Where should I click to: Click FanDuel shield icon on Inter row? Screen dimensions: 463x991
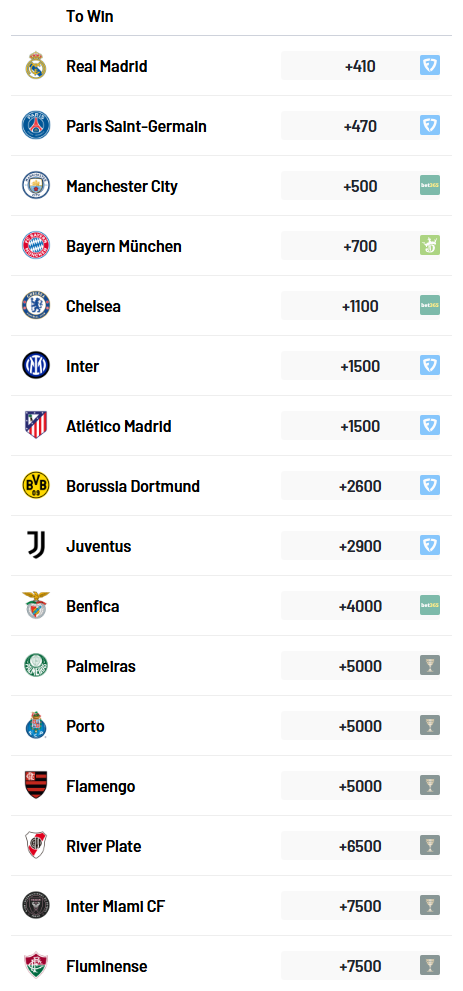(430, 365)
